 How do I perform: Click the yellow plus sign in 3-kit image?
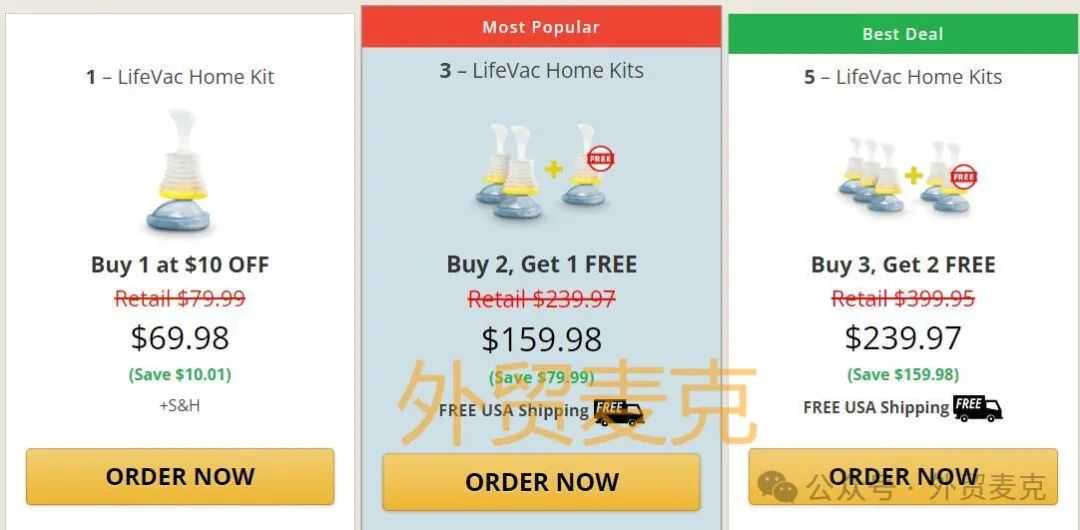tap(553, 169)
